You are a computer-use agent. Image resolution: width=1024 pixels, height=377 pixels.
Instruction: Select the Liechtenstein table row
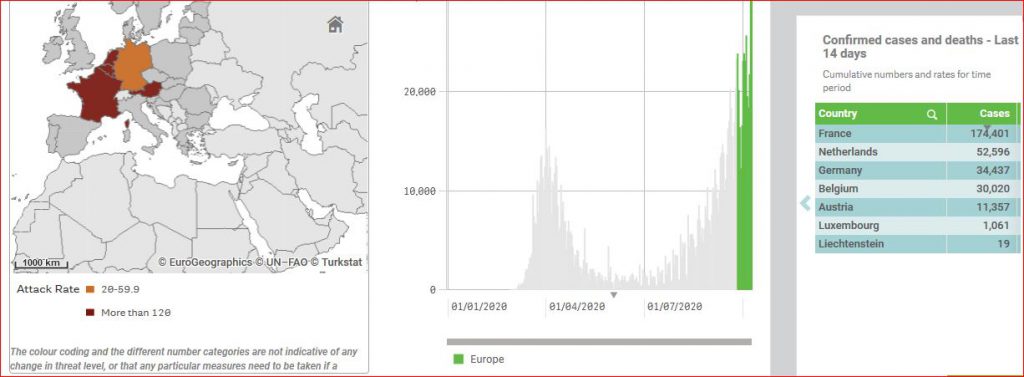(x=916, y=244)
